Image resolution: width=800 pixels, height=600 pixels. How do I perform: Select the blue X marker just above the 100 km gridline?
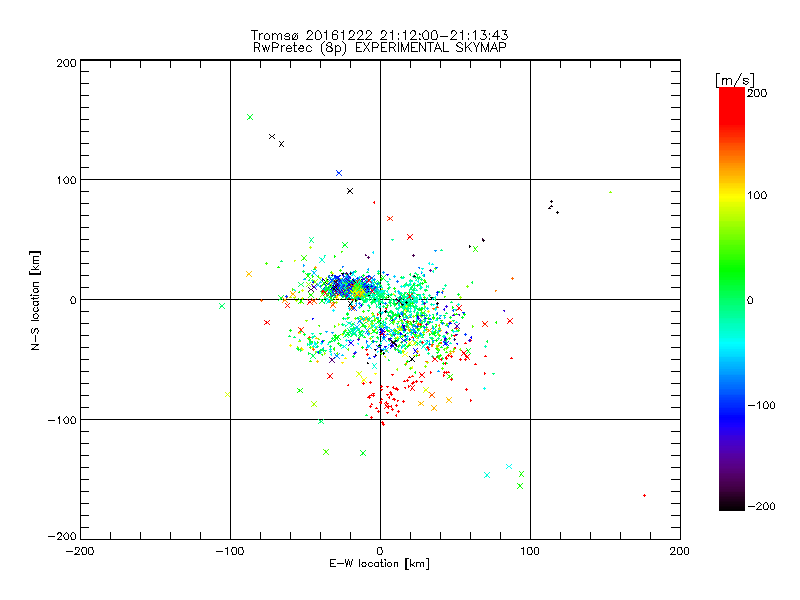[x=339, y=173]
